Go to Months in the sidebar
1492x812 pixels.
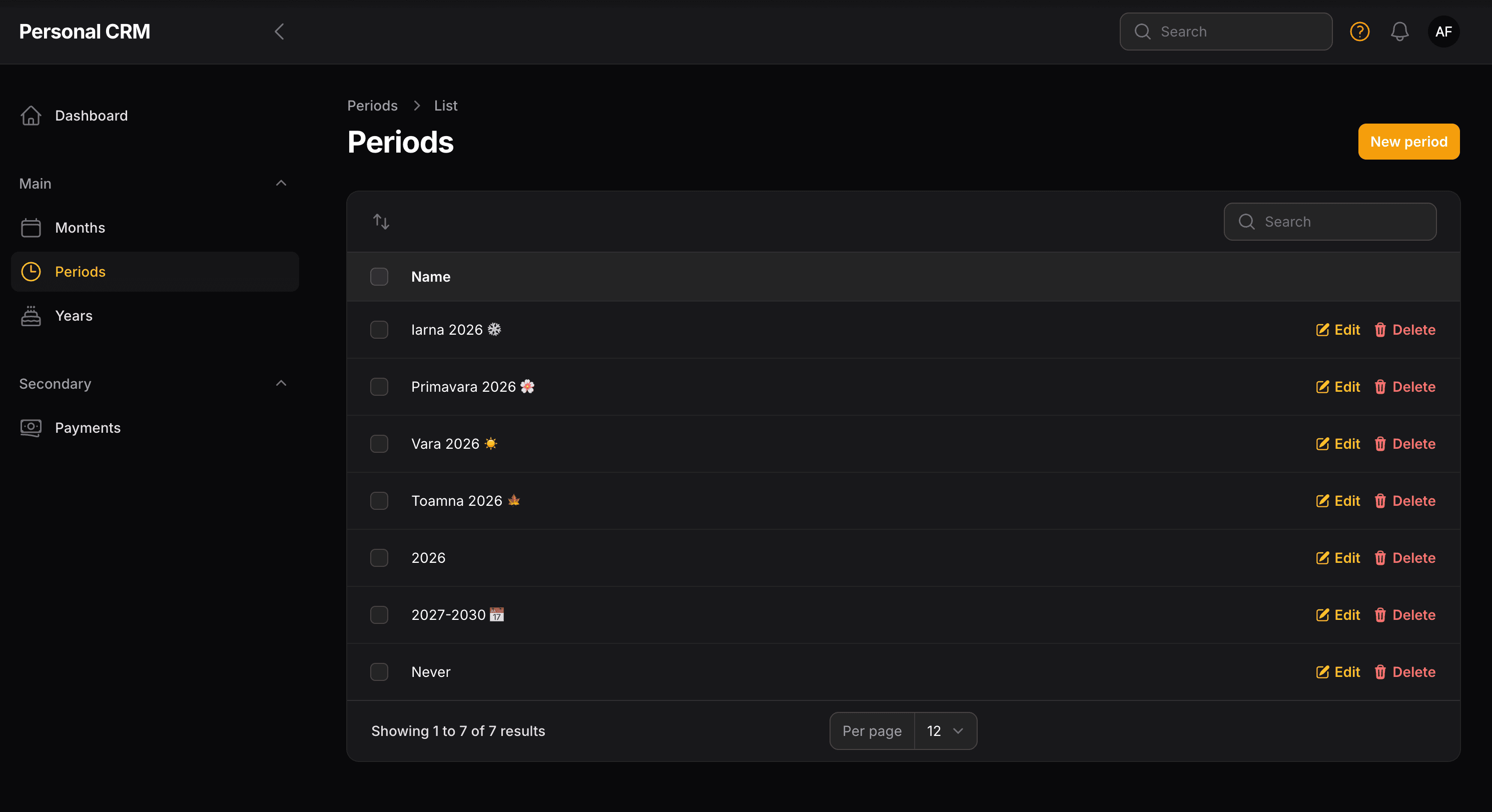click(x=80, y=228)
